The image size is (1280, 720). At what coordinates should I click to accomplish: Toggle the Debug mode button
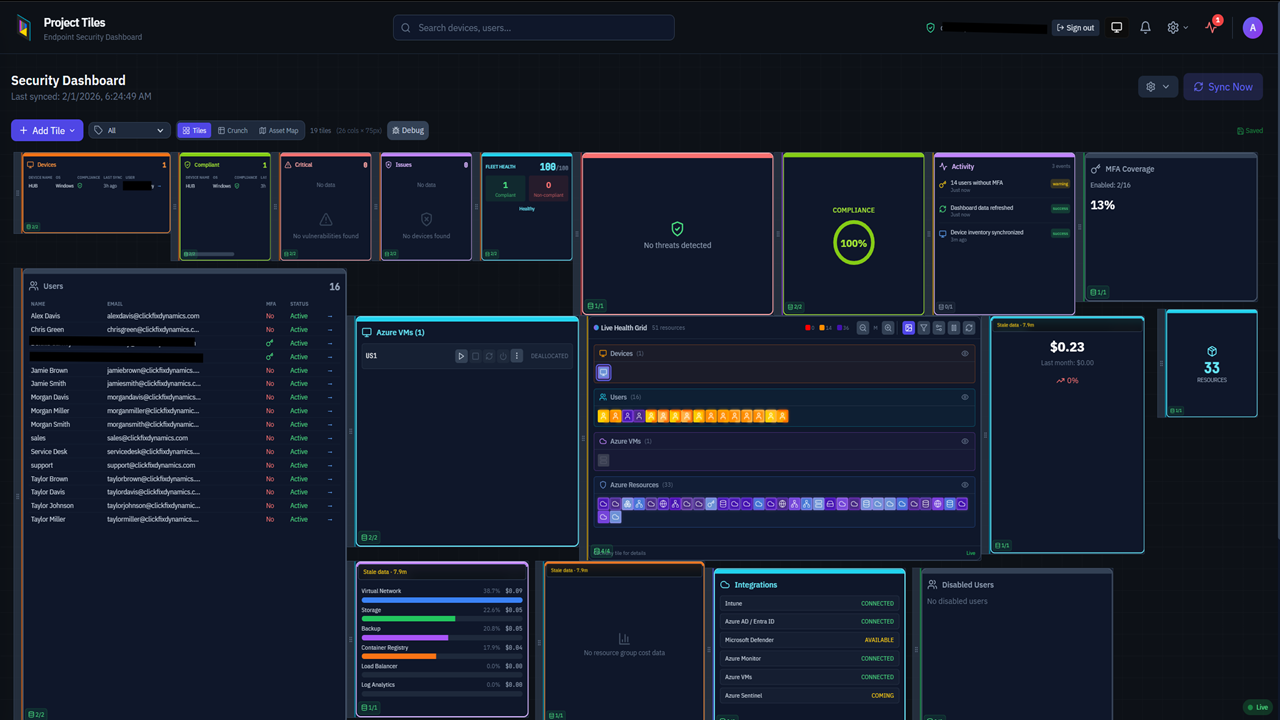[407, 130]
